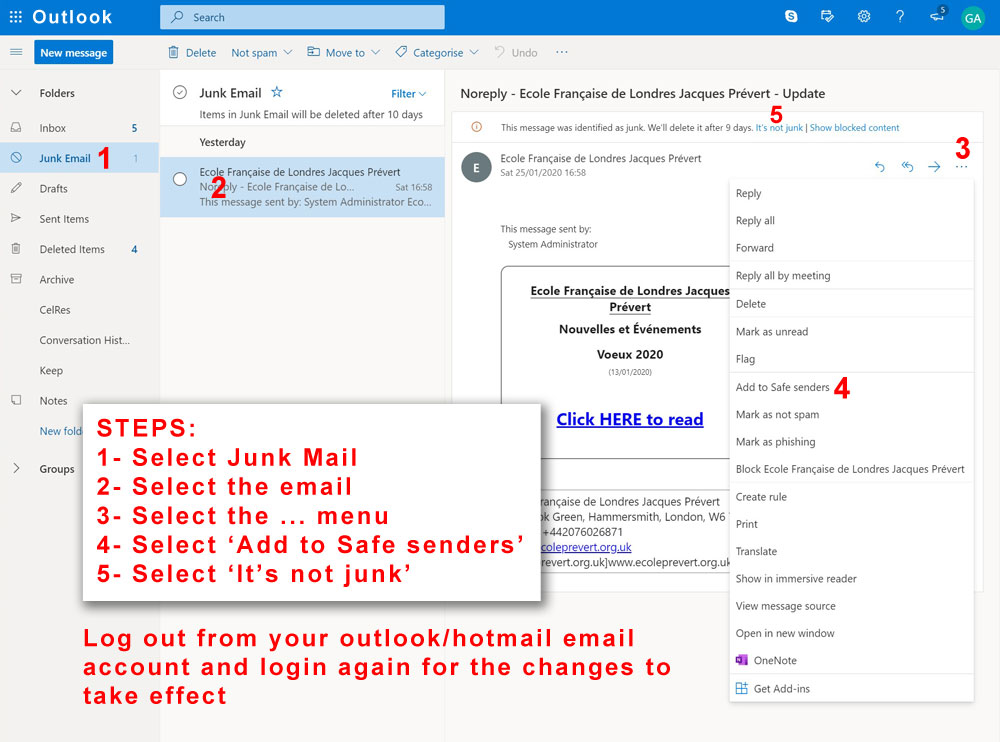Expand the Groups section chevron
This screenshot has height=742, width=1000.
[16, 468]
